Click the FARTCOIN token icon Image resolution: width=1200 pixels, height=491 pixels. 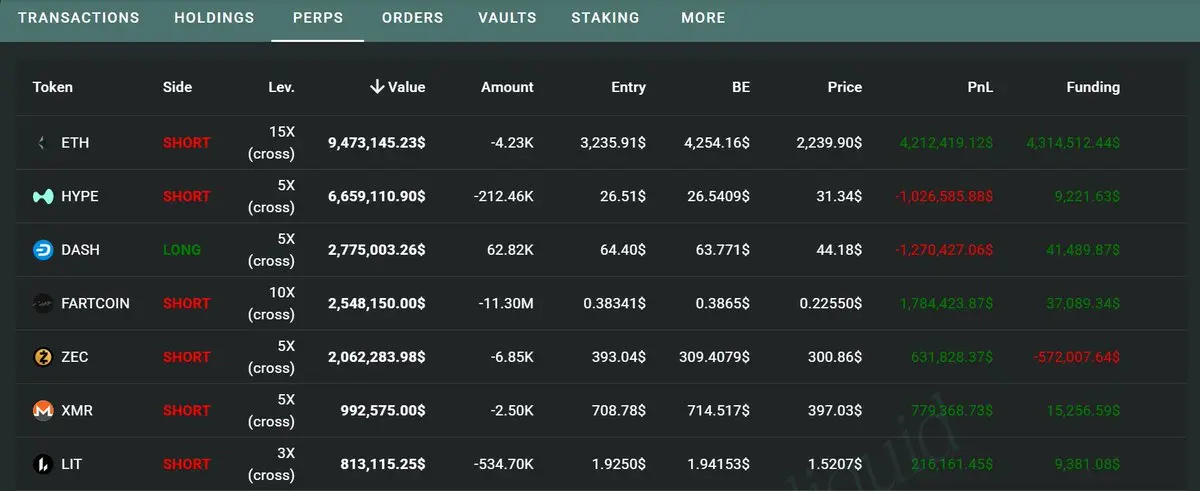tap(43, 304)
